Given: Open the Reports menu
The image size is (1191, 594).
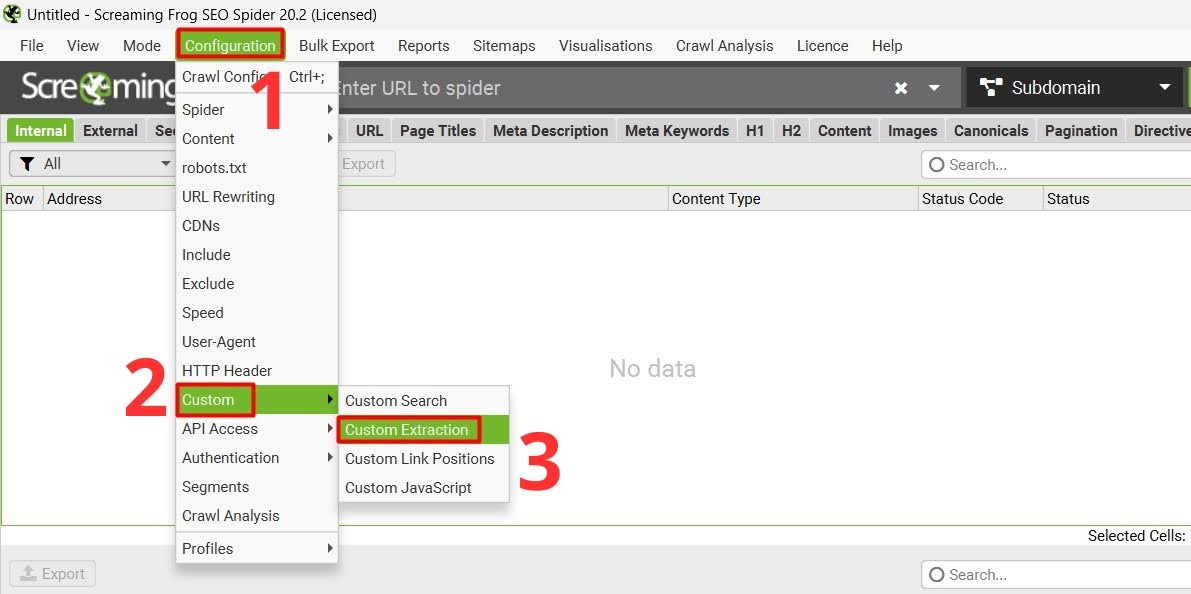Looking at the screenshot, I should [x=424, y=46].
